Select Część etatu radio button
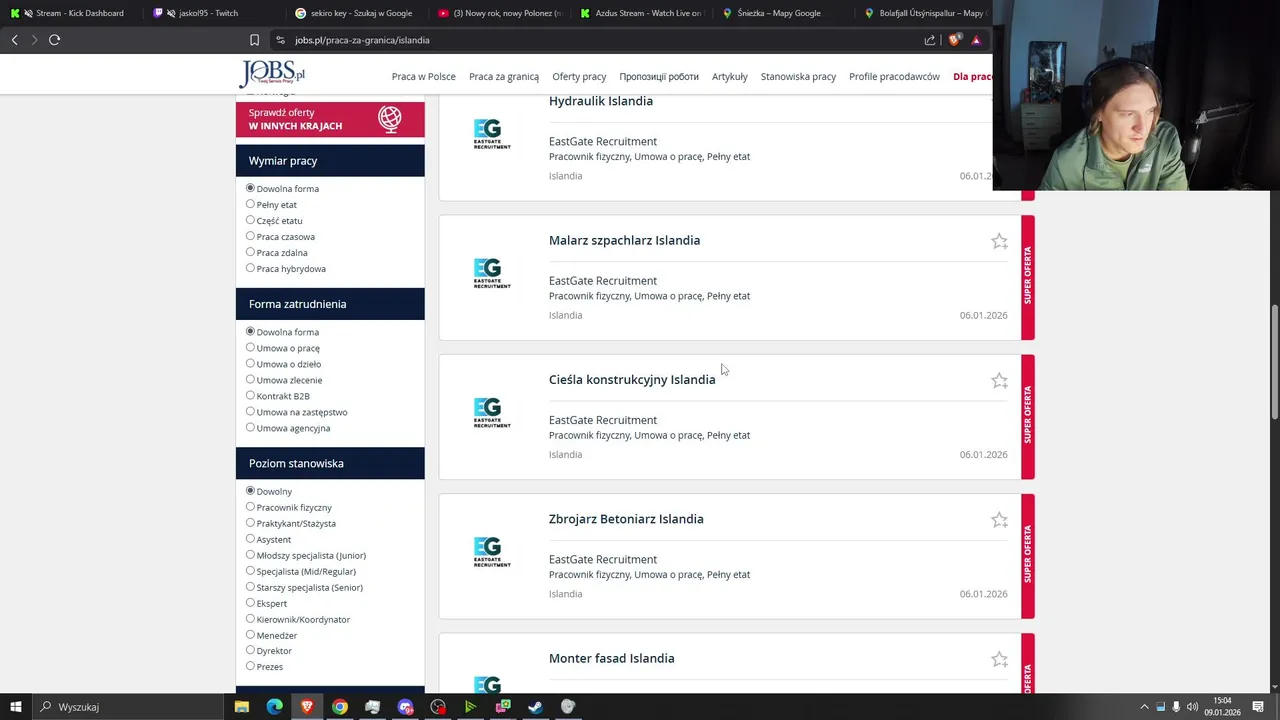Screen dimensions: 1280x720 [x=250, y=220]
